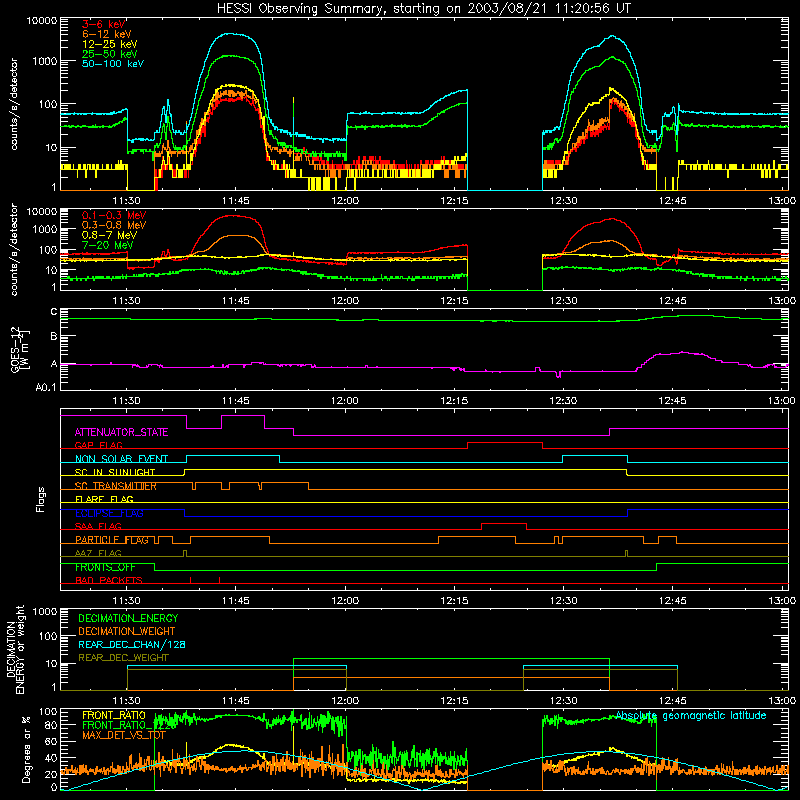Select the 3-6 keV legend label
The height and width of the screenshot is (800, 800).
tap(104, 24)
